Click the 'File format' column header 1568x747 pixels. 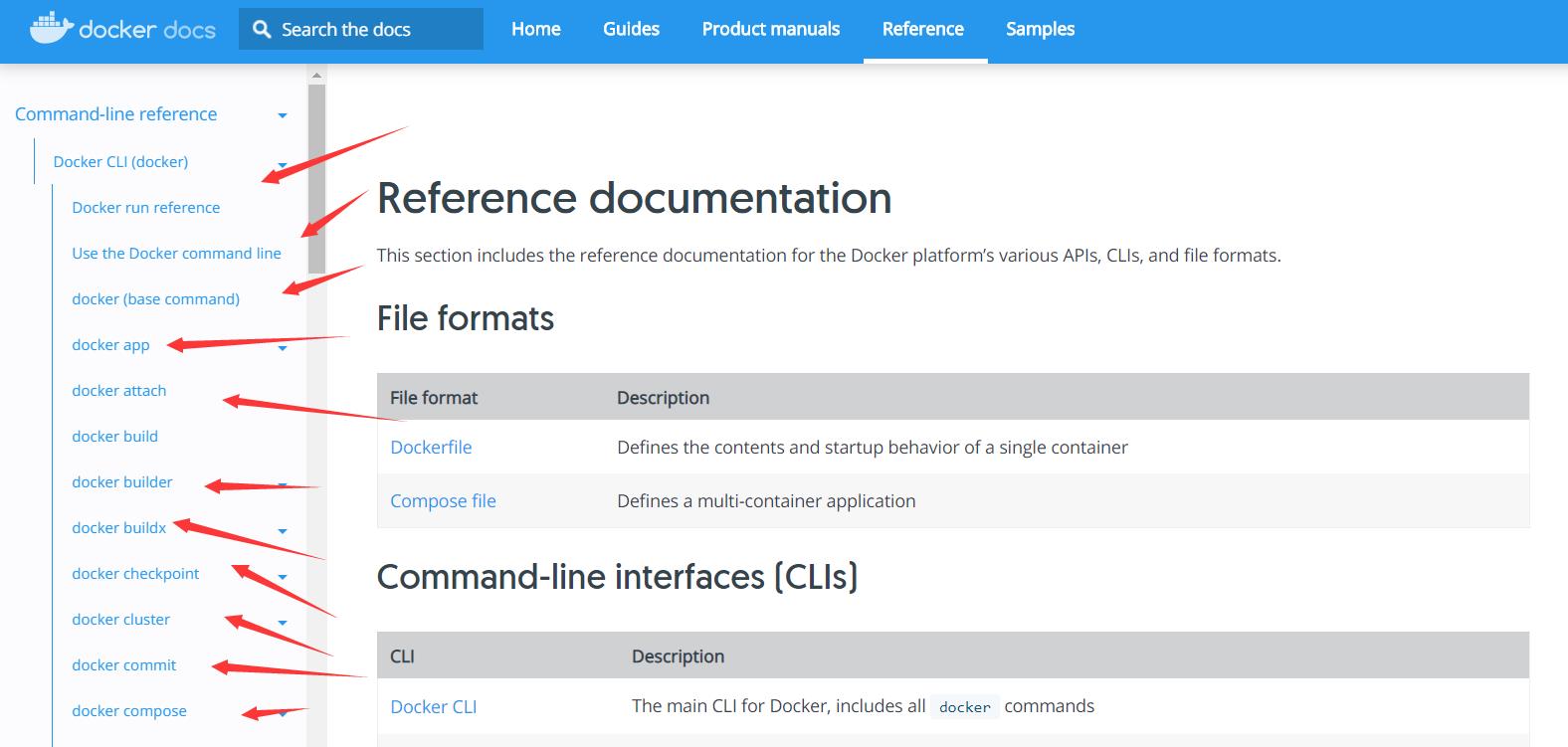pyautogui.click(x=434, y=397)
